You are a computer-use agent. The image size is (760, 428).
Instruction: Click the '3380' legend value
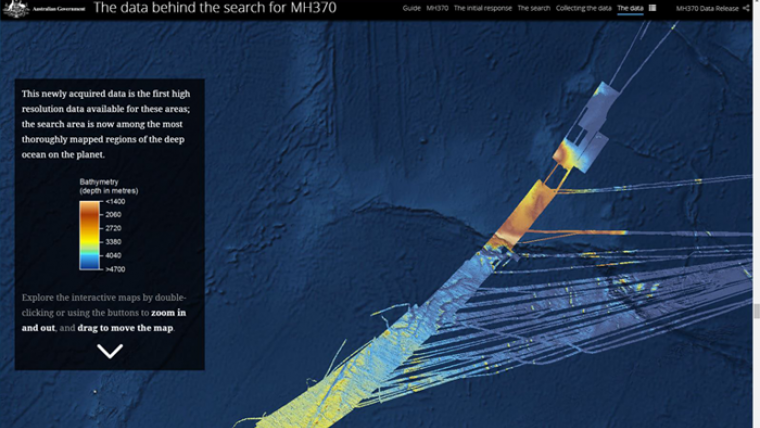(x=113, y=241)
